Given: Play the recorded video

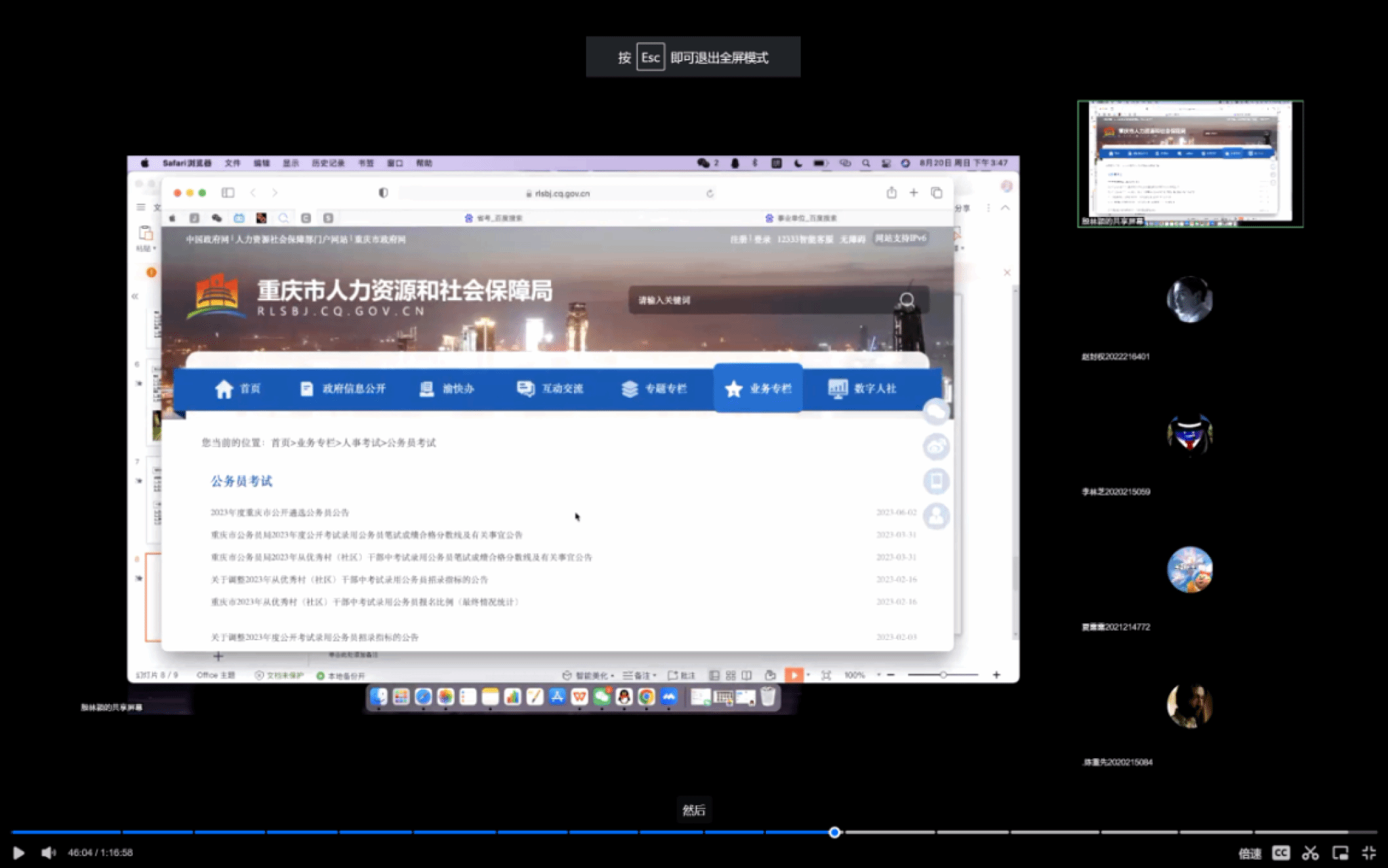Looking at the screenshot, I should click(x=18, y=852).
